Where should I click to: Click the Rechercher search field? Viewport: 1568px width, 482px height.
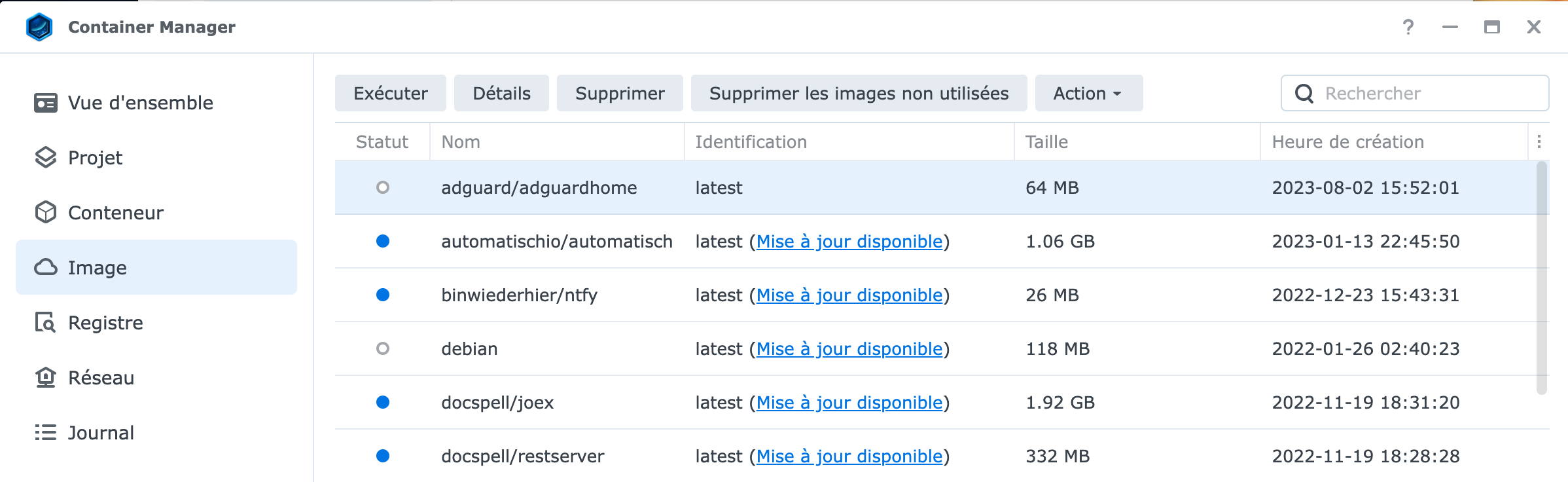click(x=1415, y=93)
